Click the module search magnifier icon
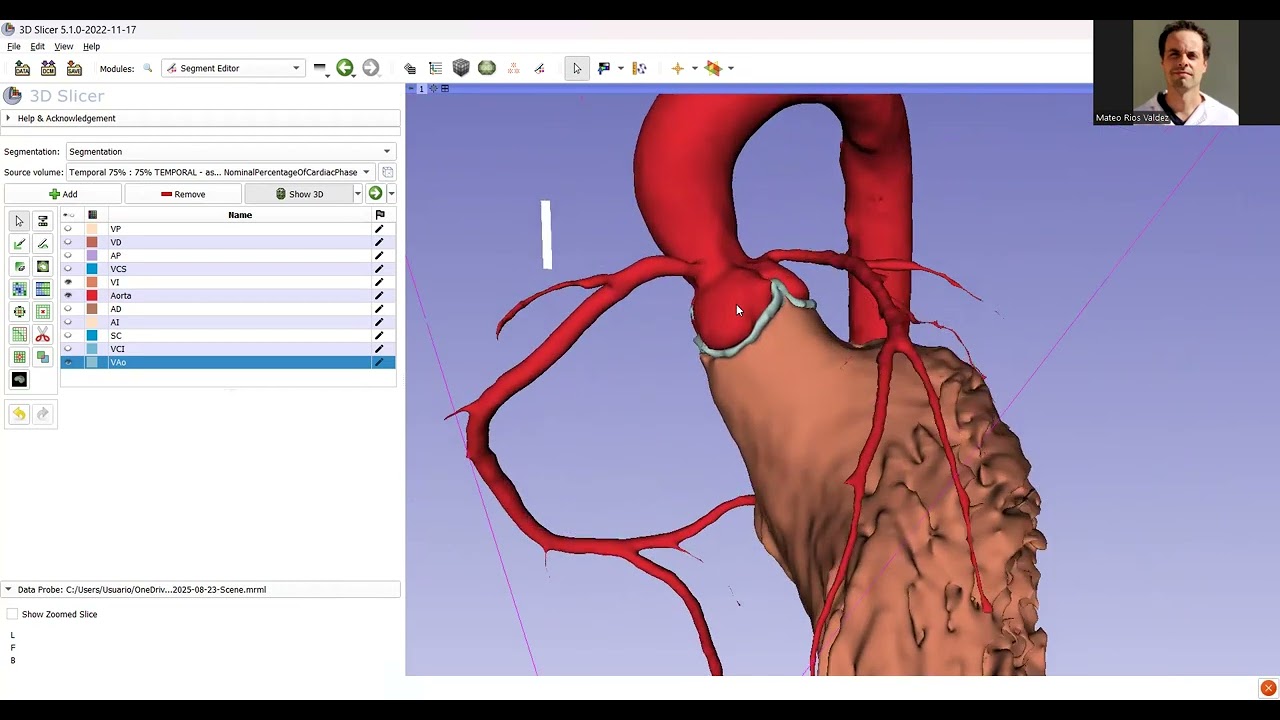 (148, 68)
